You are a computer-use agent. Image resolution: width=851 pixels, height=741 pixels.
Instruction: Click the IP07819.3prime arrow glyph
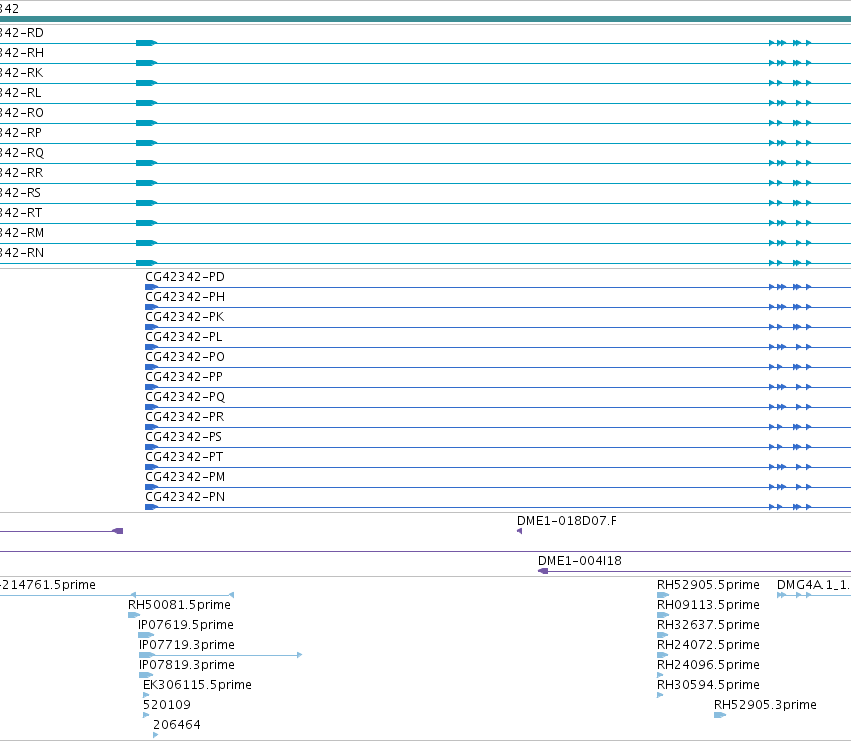click(146, 675)
